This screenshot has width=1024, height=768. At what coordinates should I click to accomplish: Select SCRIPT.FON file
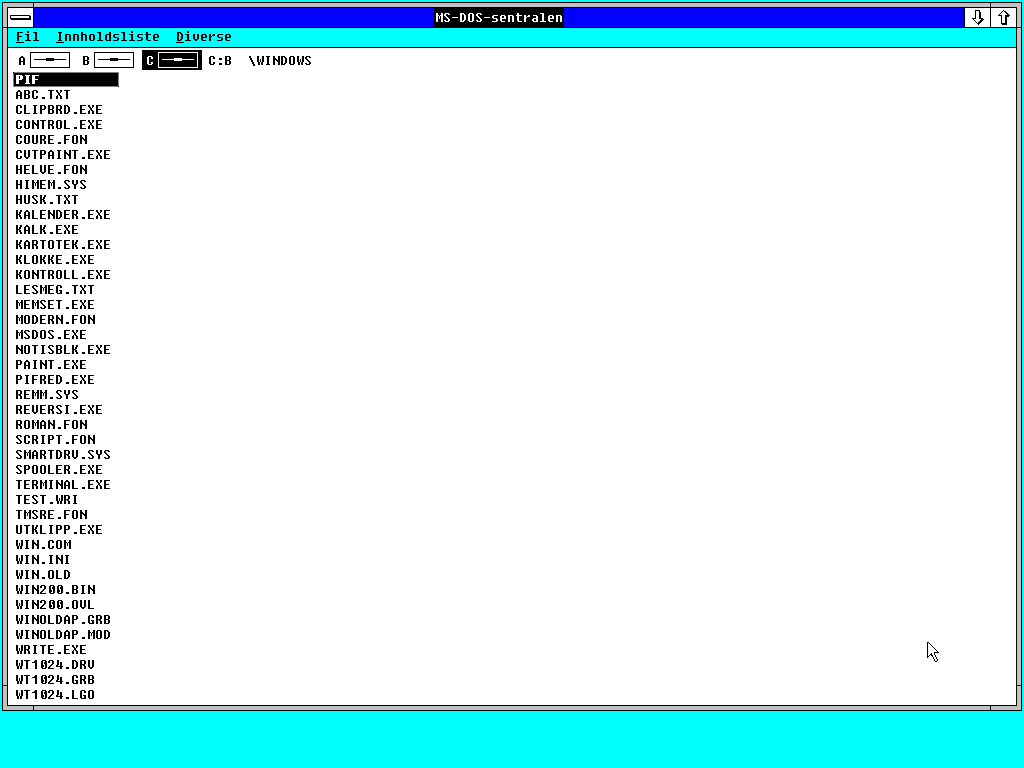point(55,440)
